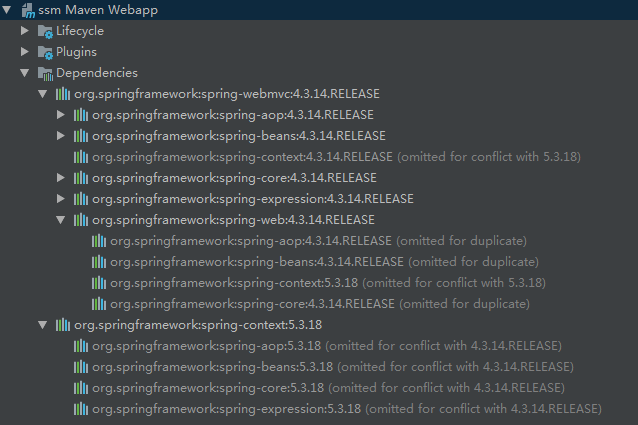
Task: Collapse the spring-web:4.3.14.RELEASE dependency
Action: coord(61,220)
